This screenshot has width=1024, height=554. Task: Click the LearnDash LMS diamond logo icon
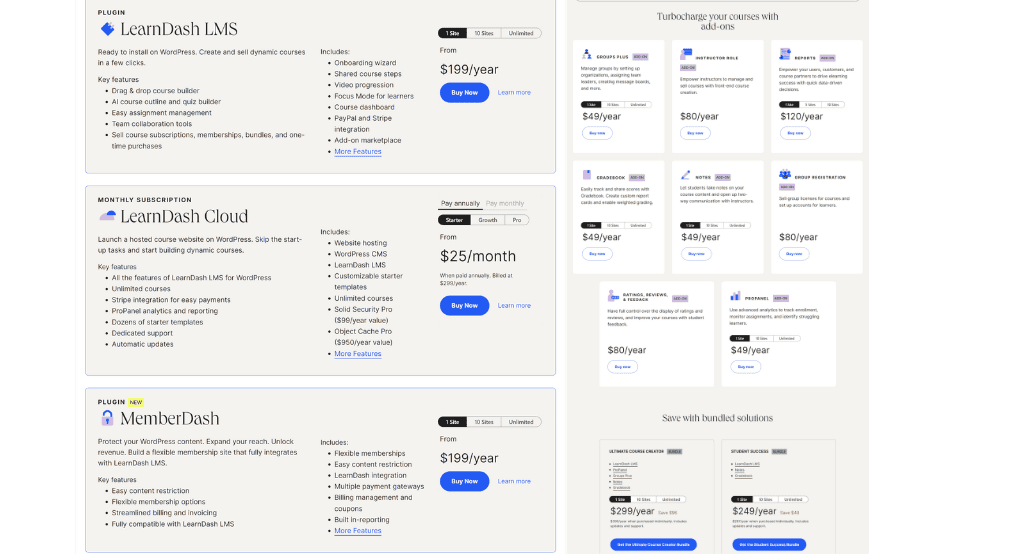[x=107, y=29]
